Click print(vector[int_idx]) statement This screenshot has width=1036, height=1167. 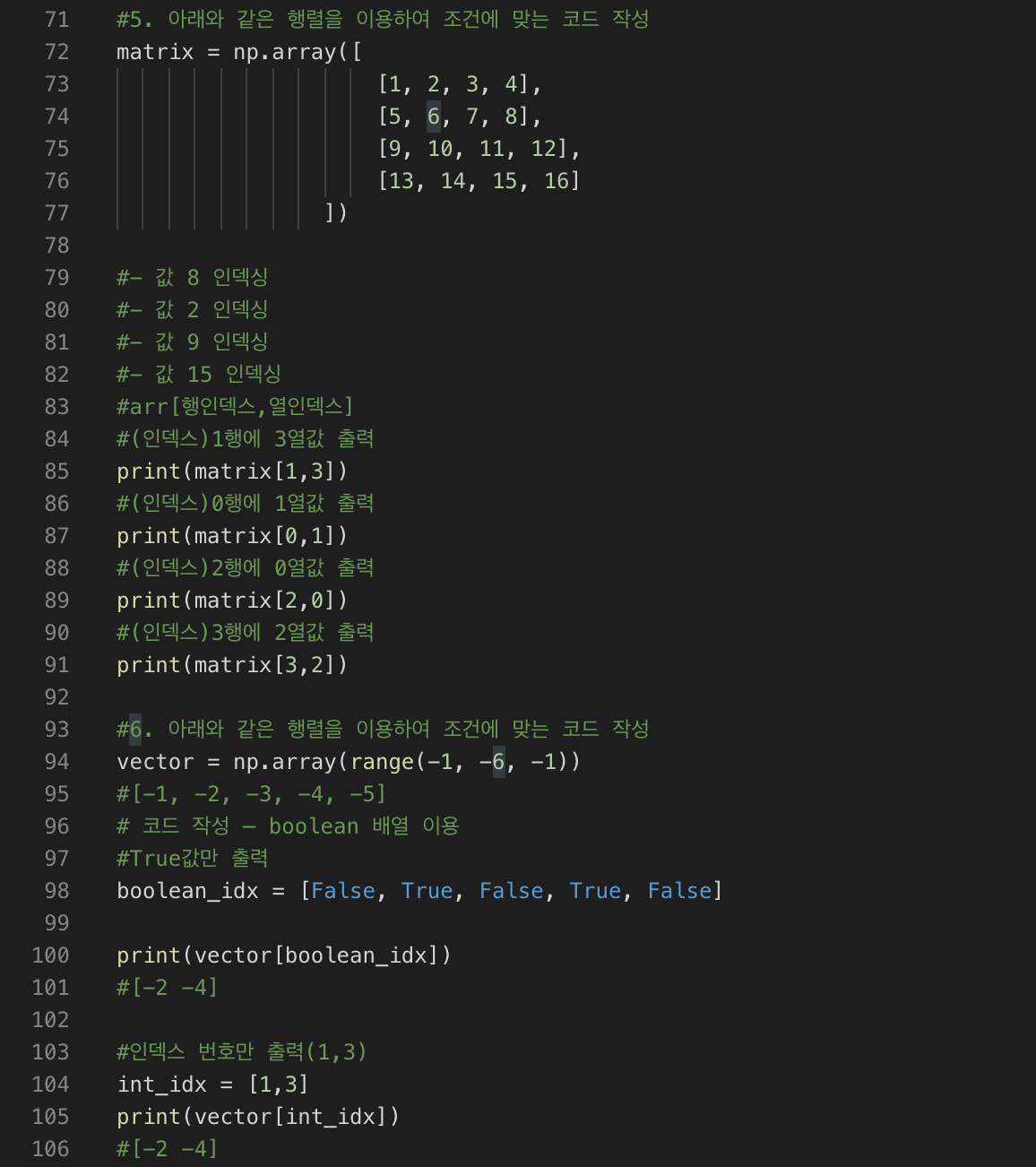(257, 1117)
